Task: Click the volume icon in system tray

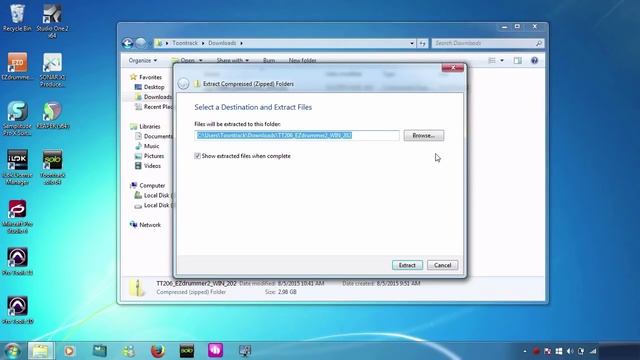Action: pos(570,351)
